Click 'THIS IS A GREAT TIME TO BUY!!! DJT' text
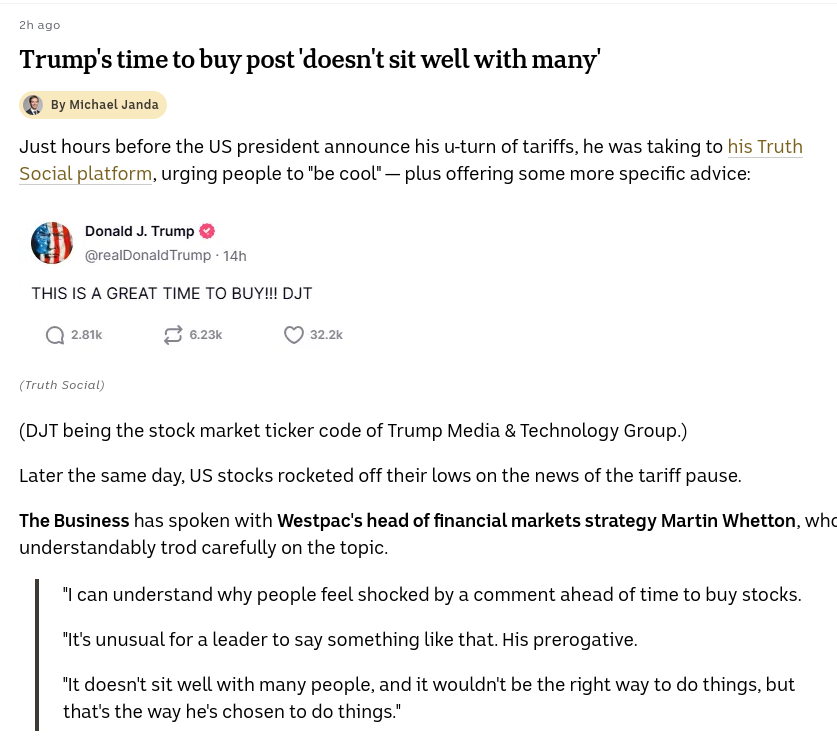The image size is (837, 743). 172,294
